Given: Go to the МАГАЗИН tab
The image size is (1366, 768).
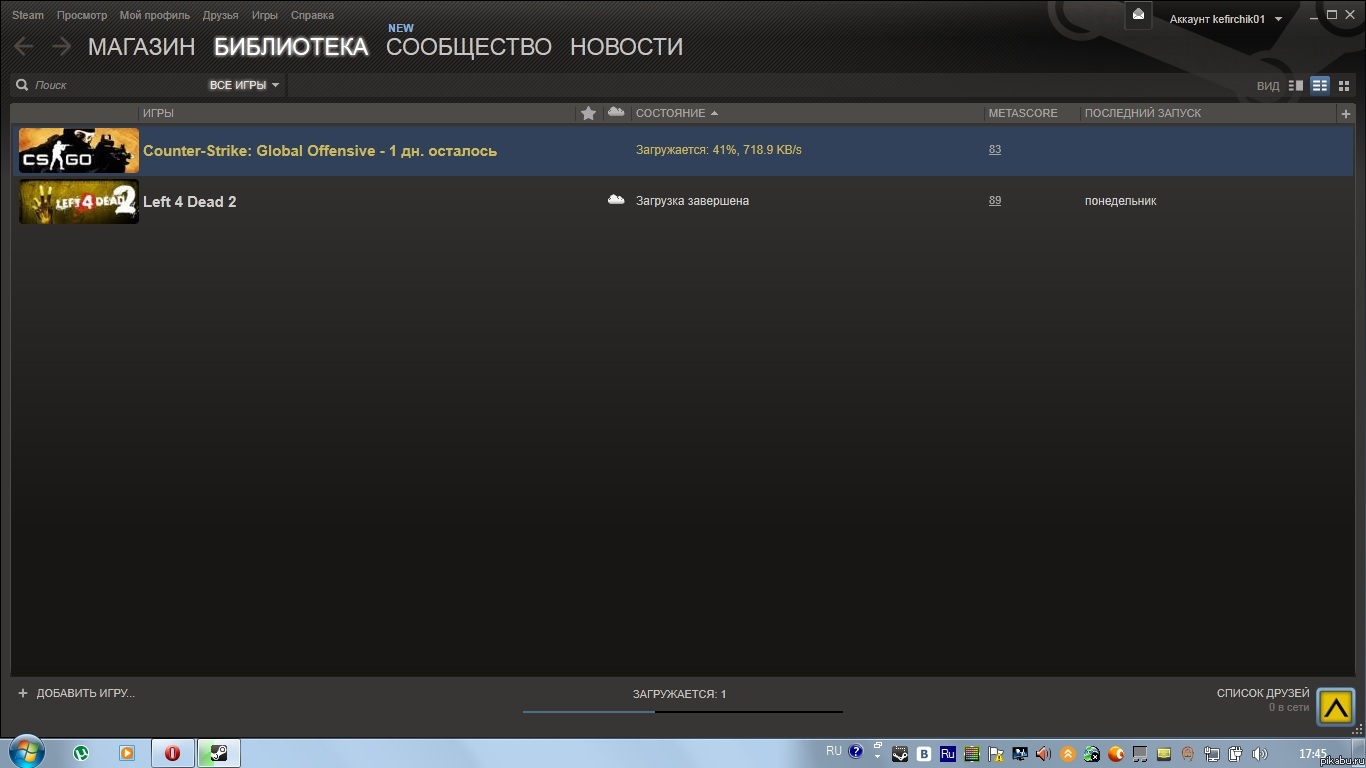Looking at the screenshot, I should 142,47.
